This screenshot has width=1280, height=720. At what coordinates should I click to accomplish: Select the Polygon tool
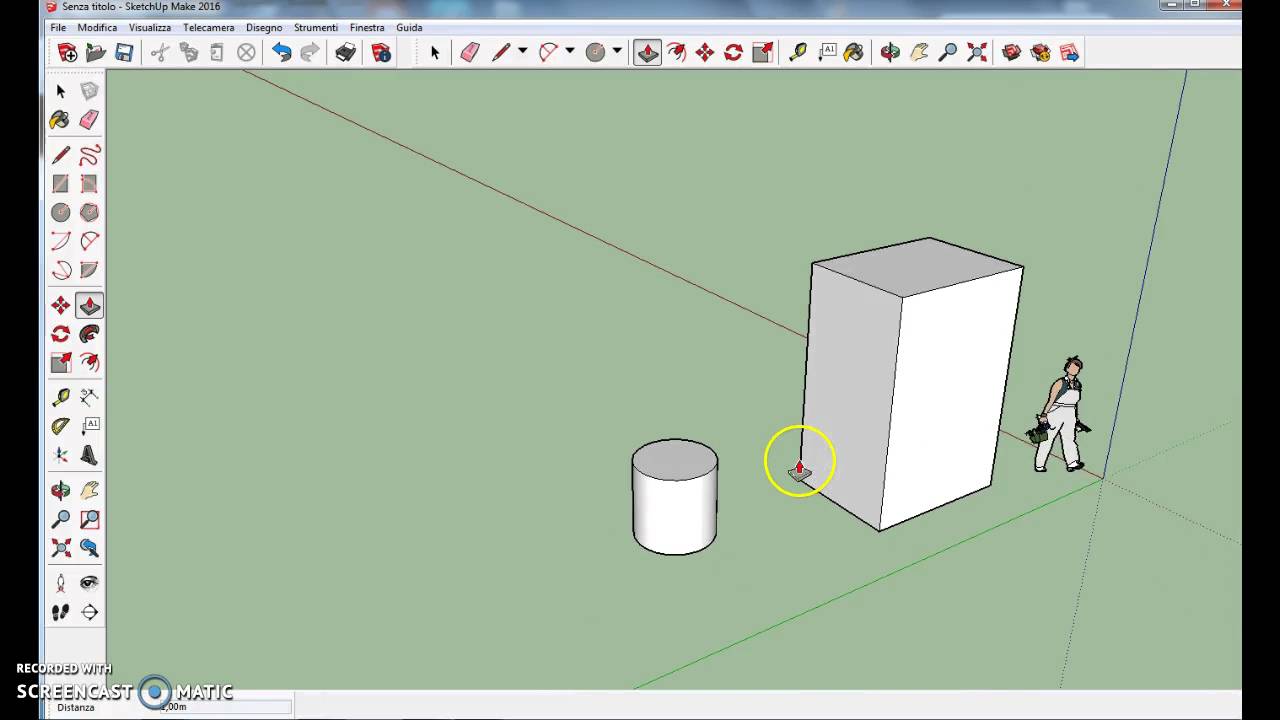[x=89, y=212]
